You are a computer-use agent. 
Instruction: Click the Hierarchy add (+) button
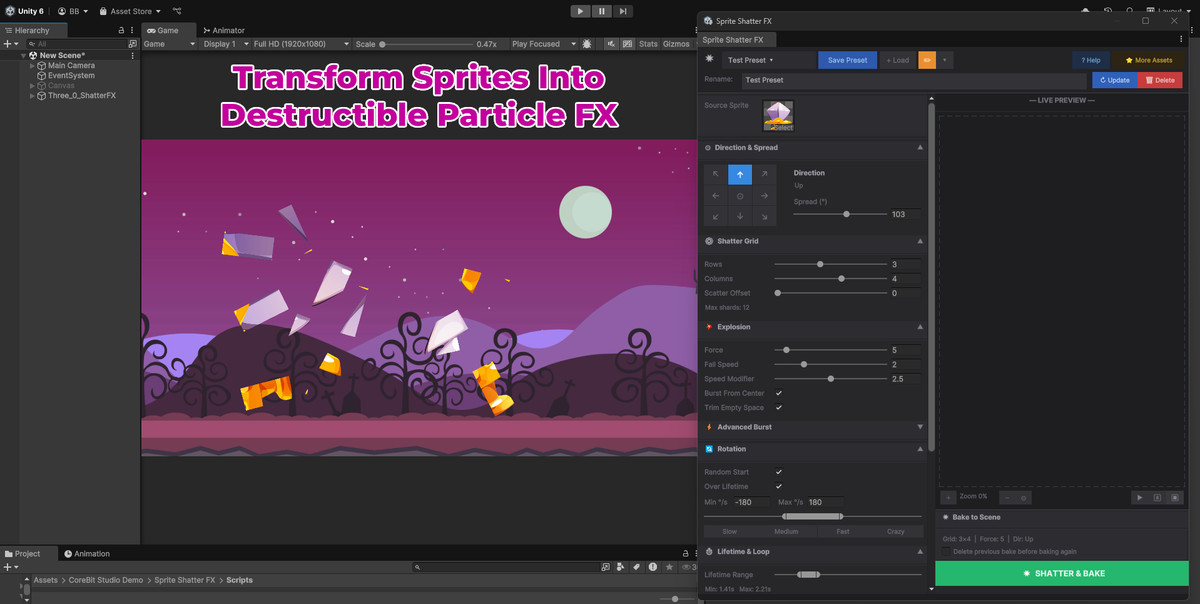pos(6,44)
